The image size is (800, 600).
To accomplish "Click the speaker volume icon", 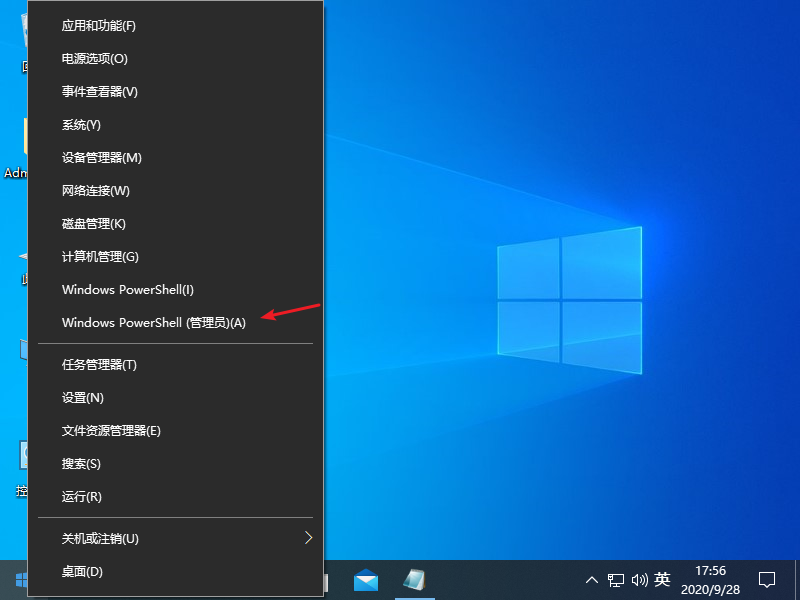I will (641, 579).
